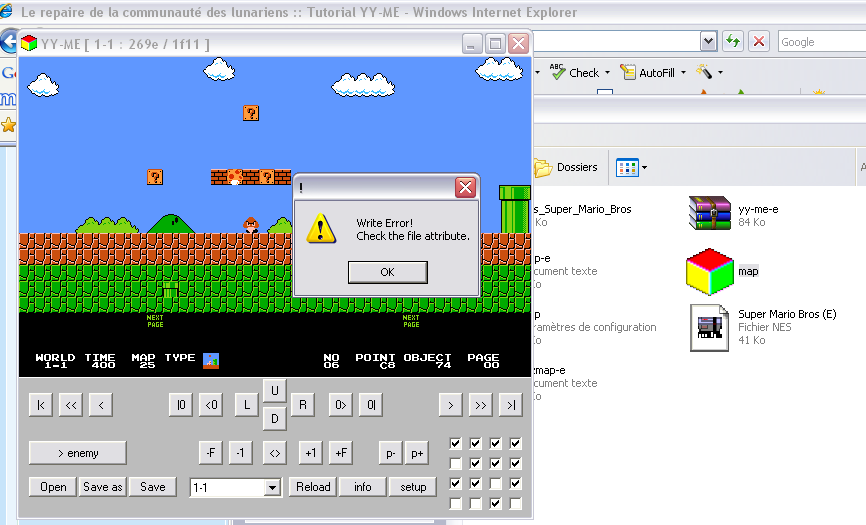Toggle third checkbox in top row
Screen dimensions: 866x525
tap(495, 443)
